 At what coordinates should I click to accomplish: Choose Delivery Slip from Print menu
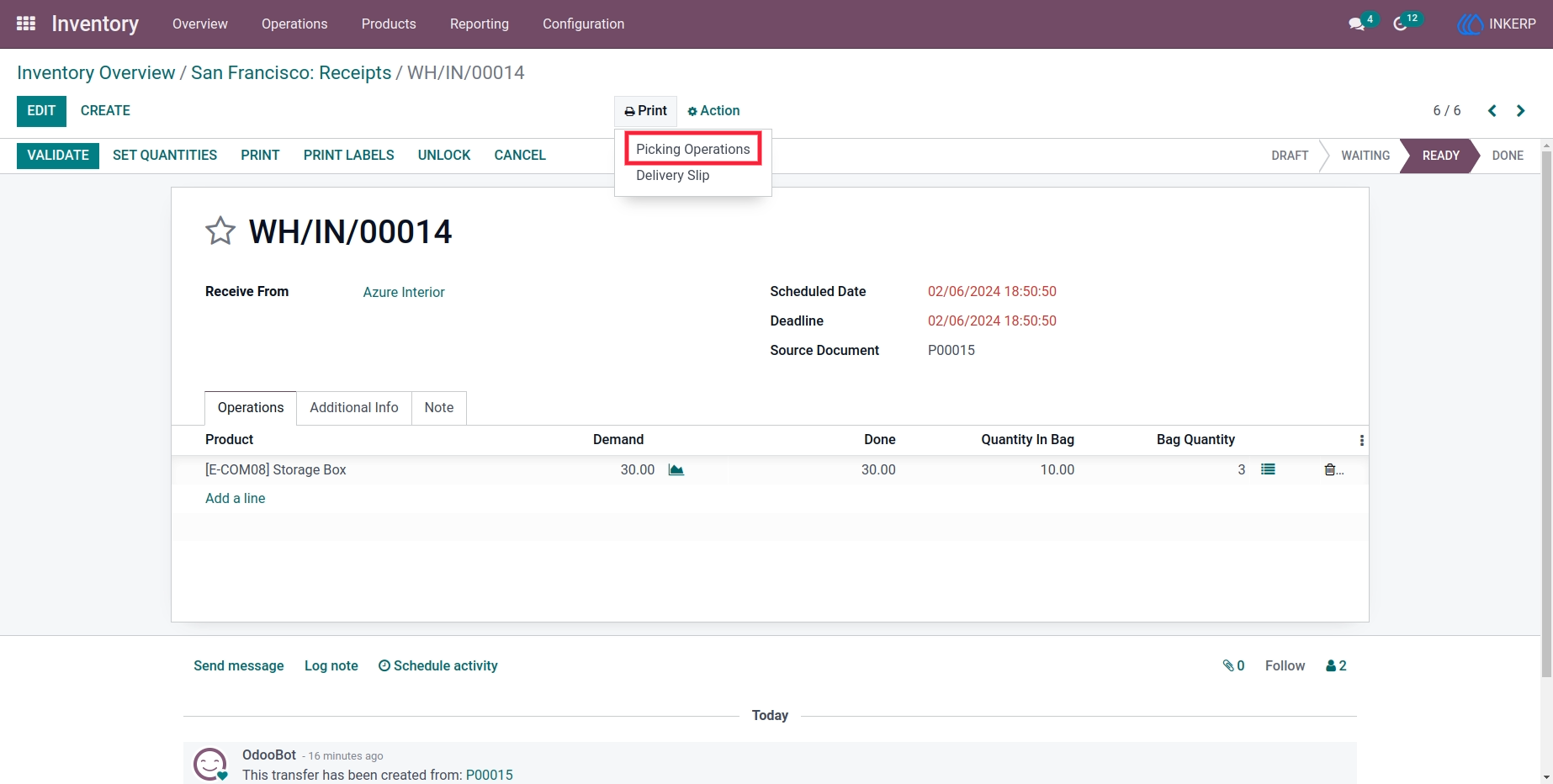[x=673, y=175]
